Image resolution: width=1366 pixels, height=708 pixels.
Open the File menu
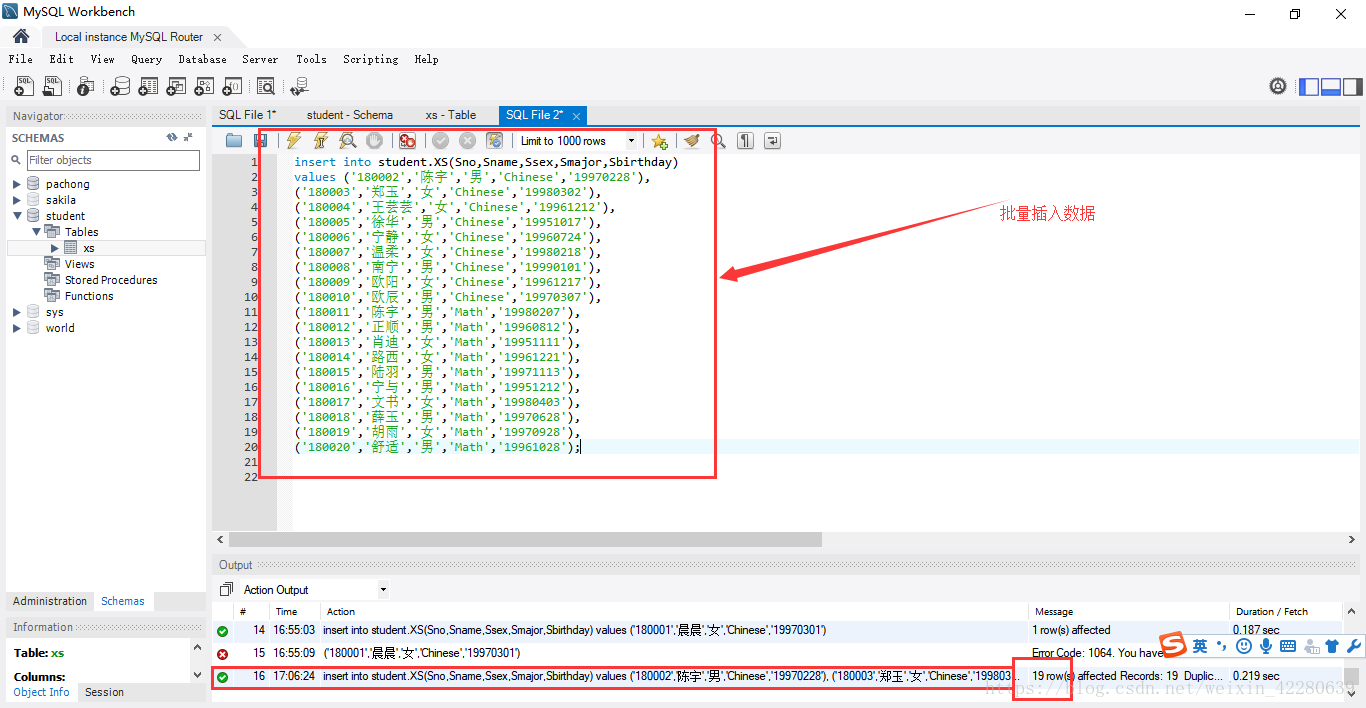tap(21, 59)
